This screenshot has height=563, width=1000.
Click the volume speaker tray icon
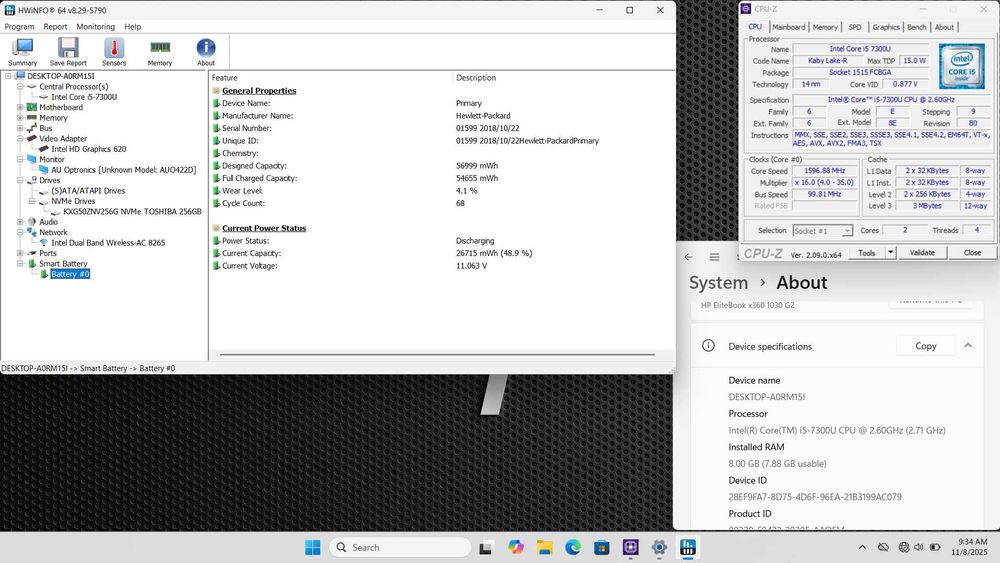tap(919, 547)
